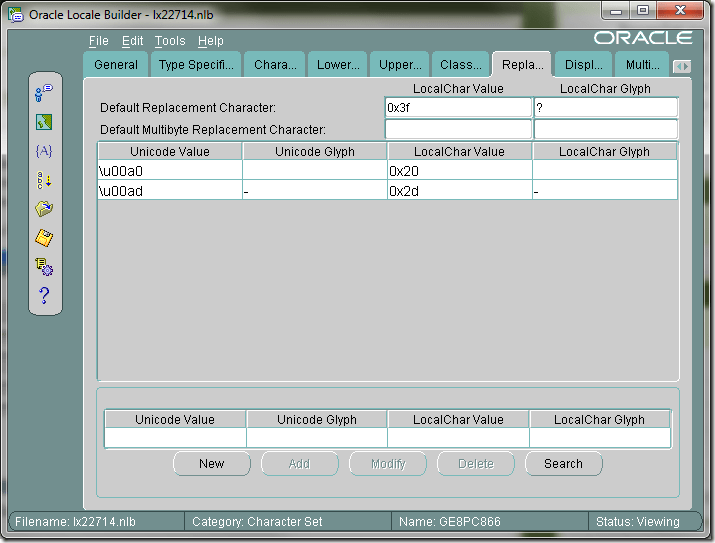Close the Oracle Locale Builder window
This screenshot has width=715, height=543.
(x=680, y=11)
